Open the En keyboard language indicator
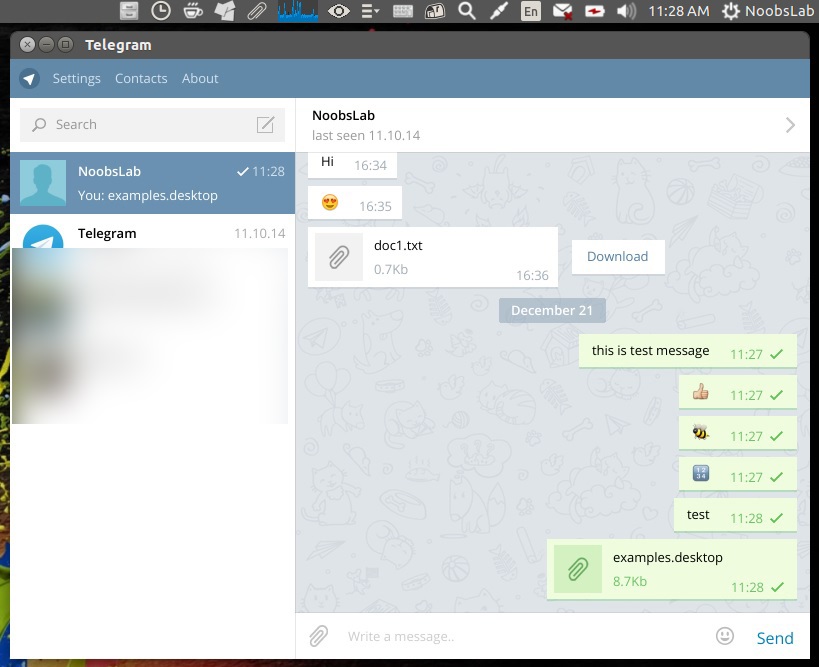 (531, 11)
